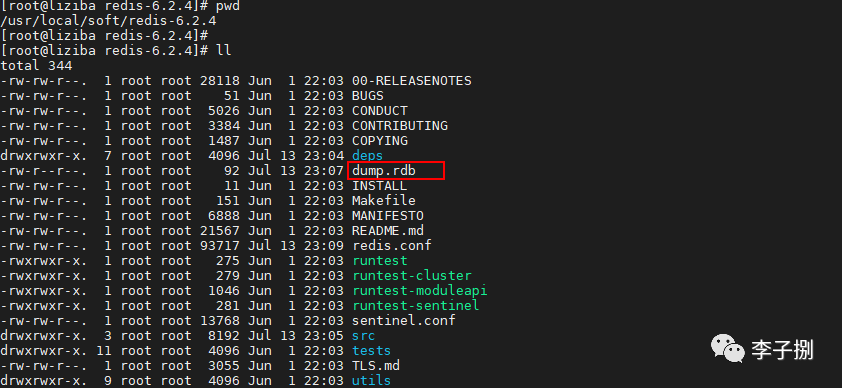Select the 23:09 timestamp of redis.conf
Image resolution: width=842 pixels, height=388 pixels.
click(x=324, y=246)
